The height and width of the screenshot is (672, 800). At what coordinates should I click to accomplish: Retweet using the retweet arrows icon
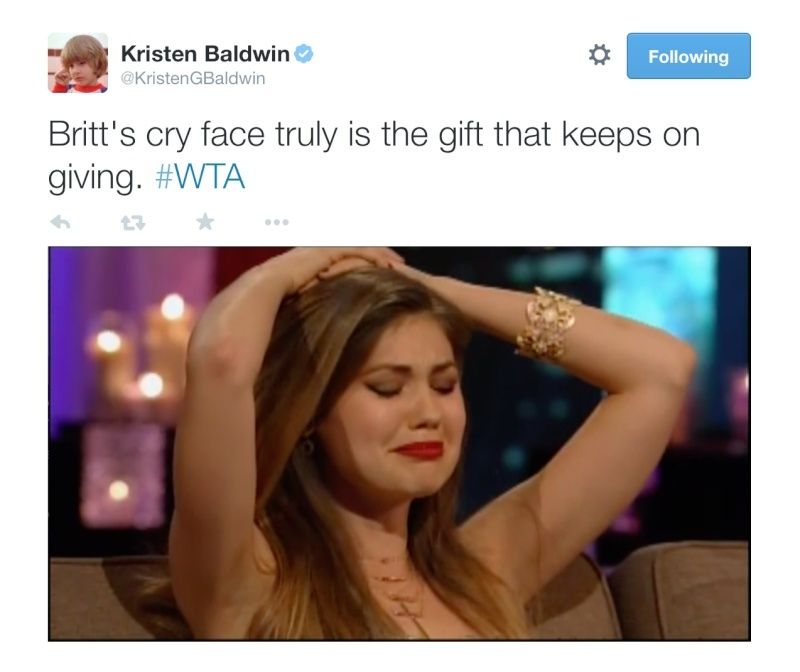coord(133,222)
